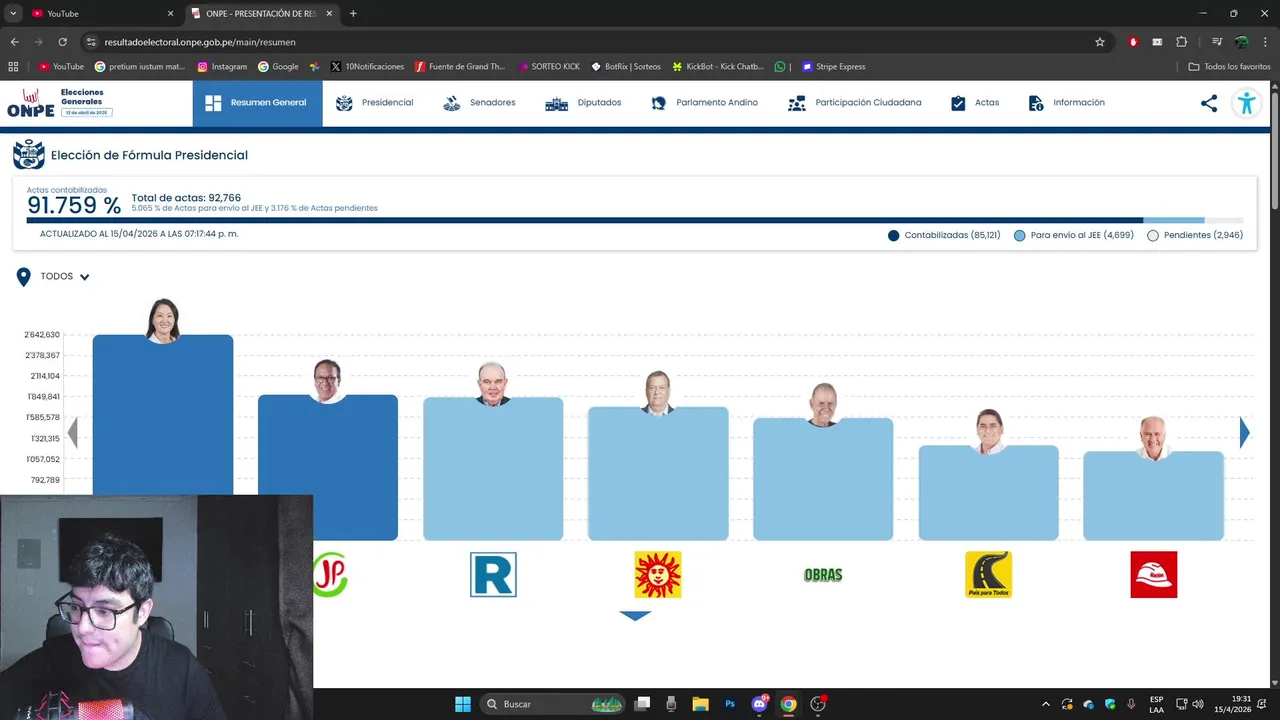Open the Chrome tab search dropdown
Screen dimensions: 1280x720
click(x=13, y=14)
